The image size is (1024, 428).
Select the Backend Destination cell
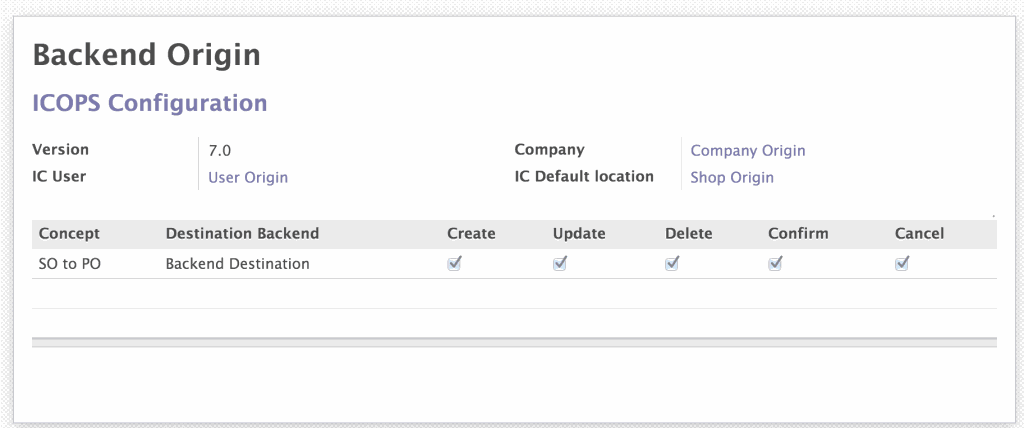point(237,264)
